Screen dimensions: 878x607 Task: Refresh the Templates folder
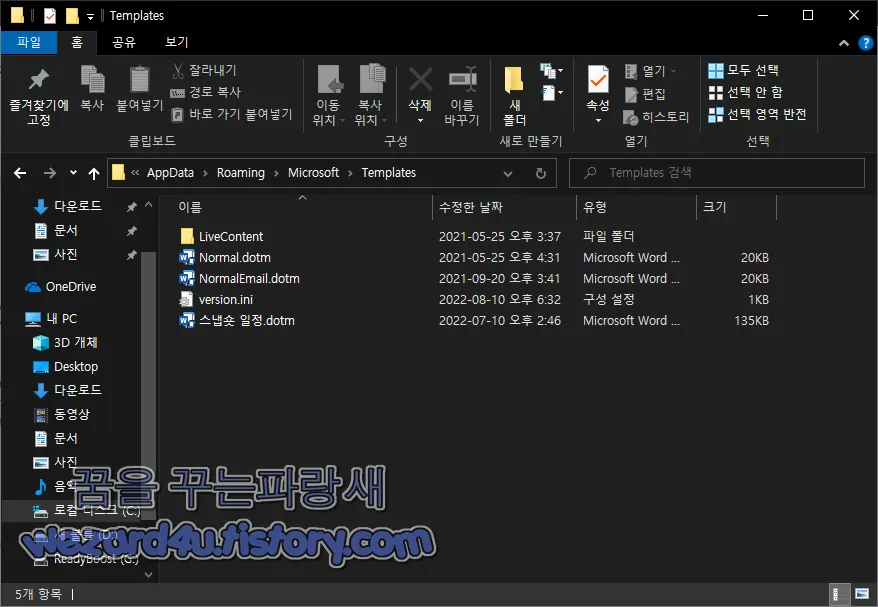pyautogui.click(x=540, y=174)
